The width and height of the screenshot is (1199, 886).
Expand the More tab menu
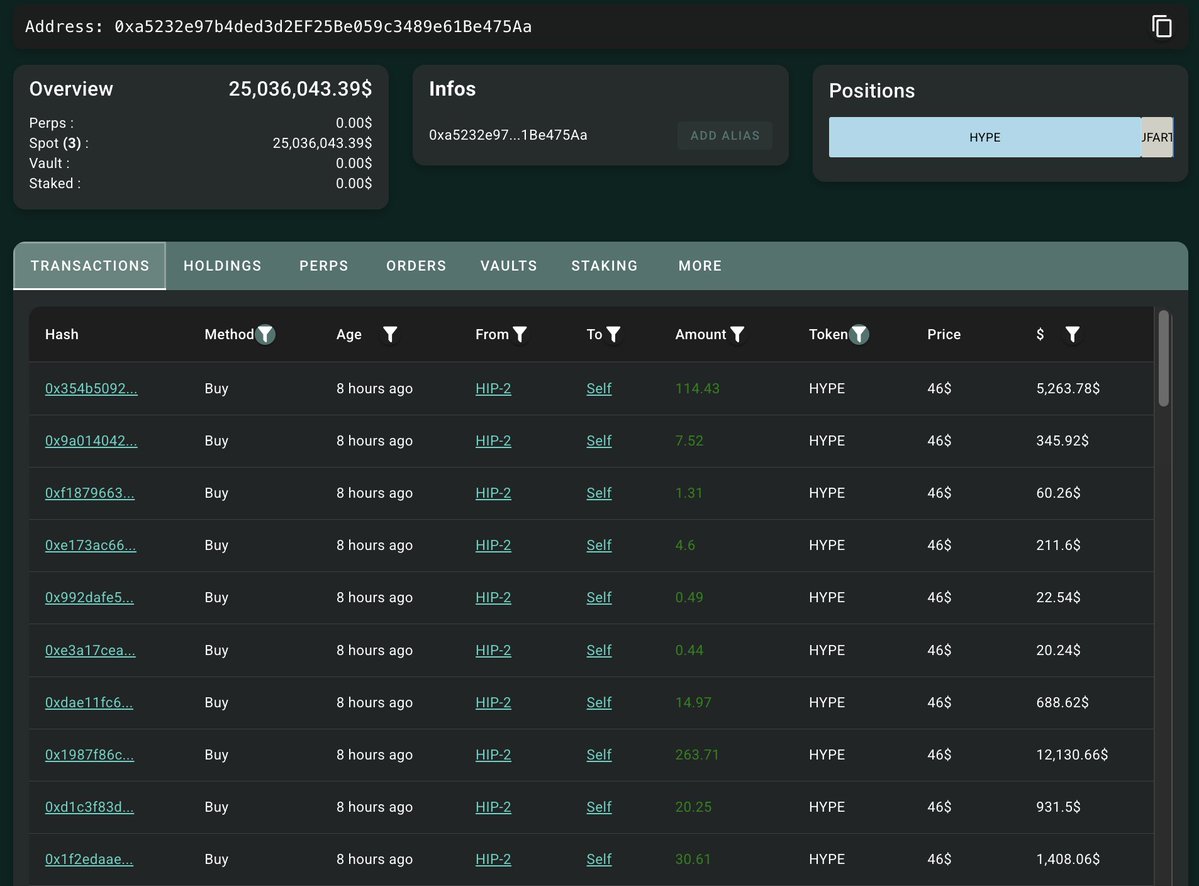tap(700, 266)
